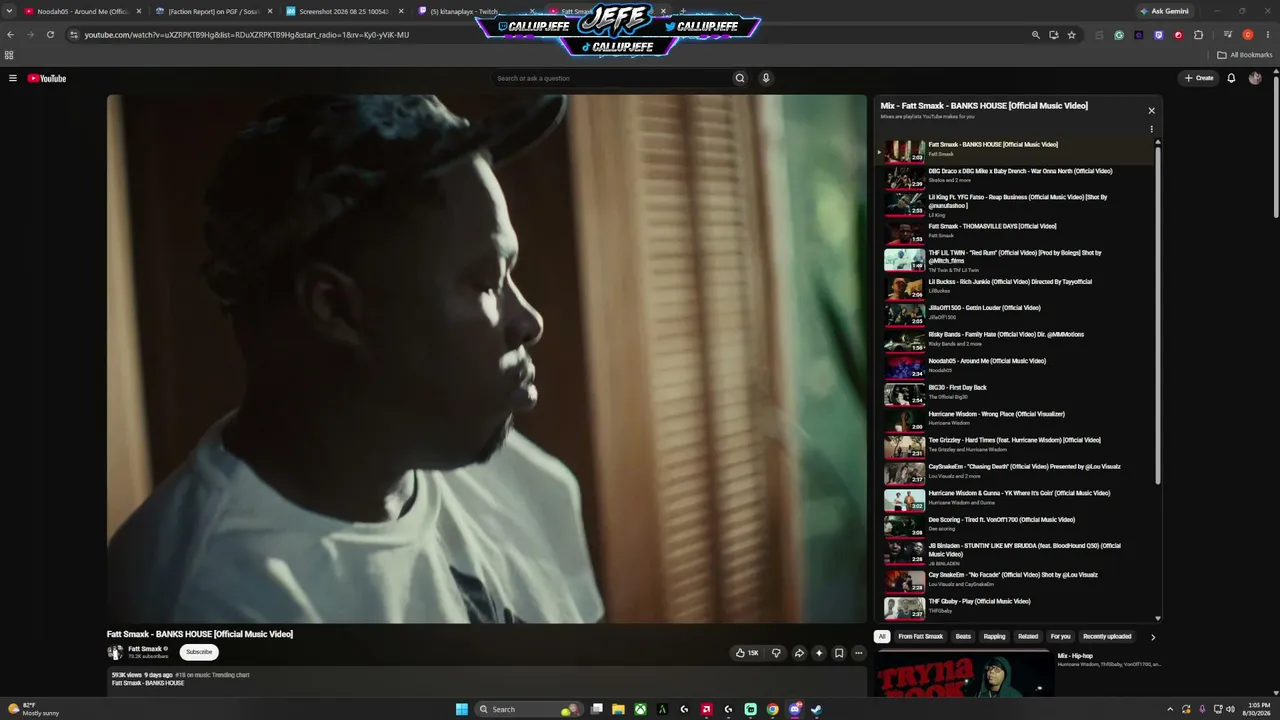Show hidden system tray icons

coord(1170,709)
